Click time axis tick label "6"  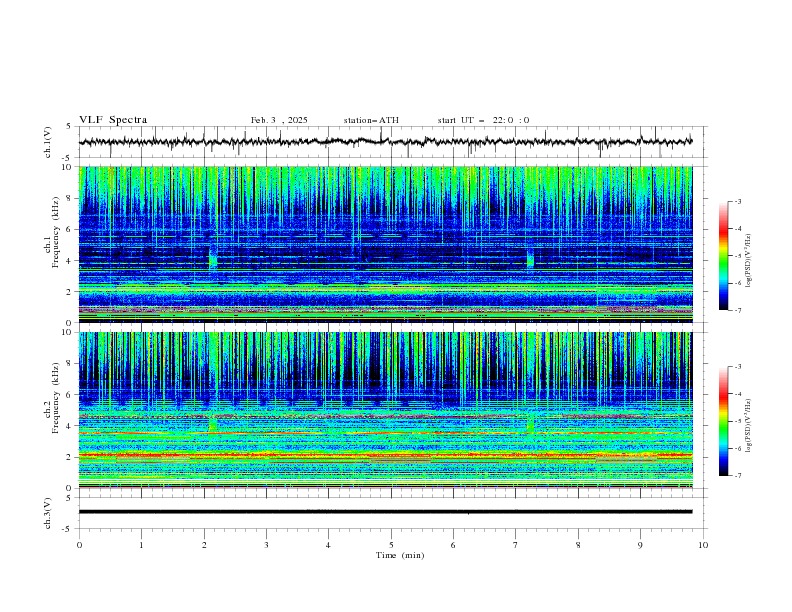[453, 545]
